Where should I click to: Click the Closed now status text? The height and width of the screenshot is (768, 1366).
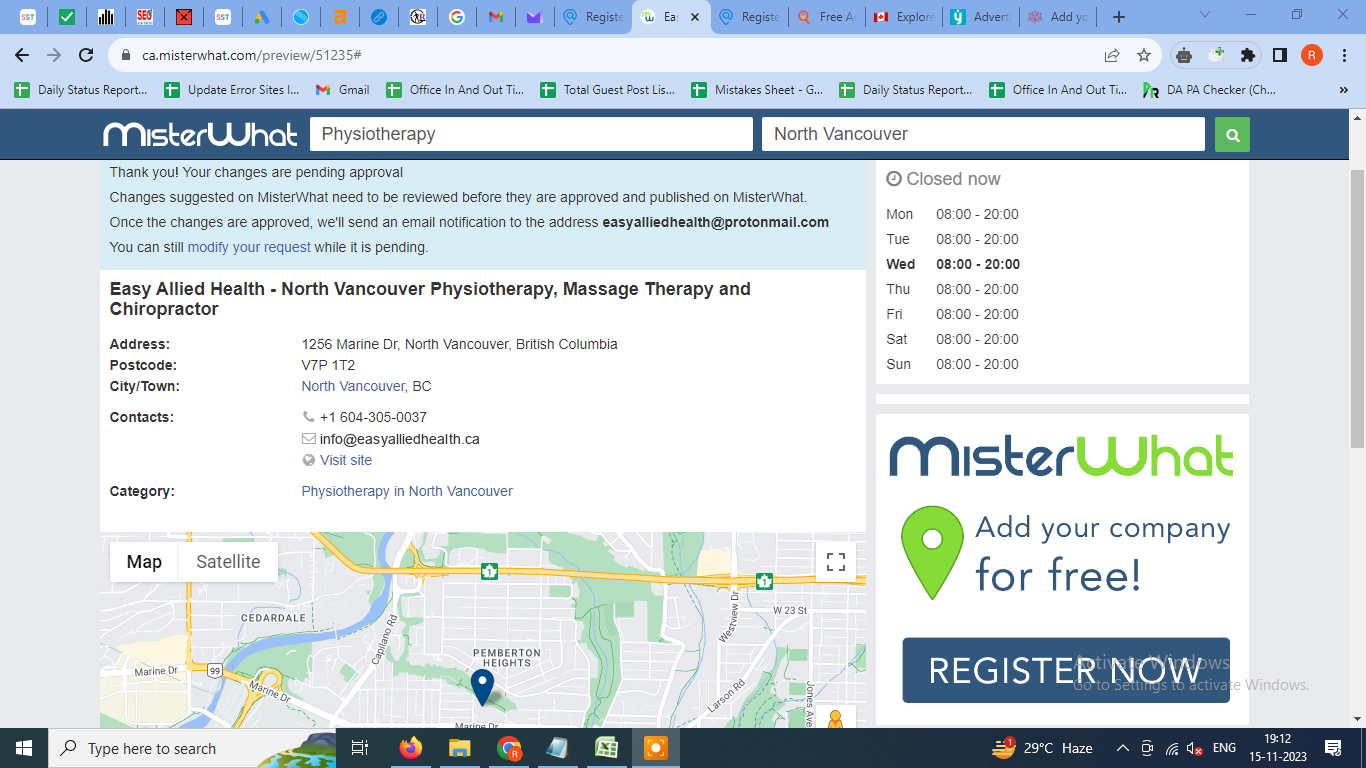pos(953,179)
